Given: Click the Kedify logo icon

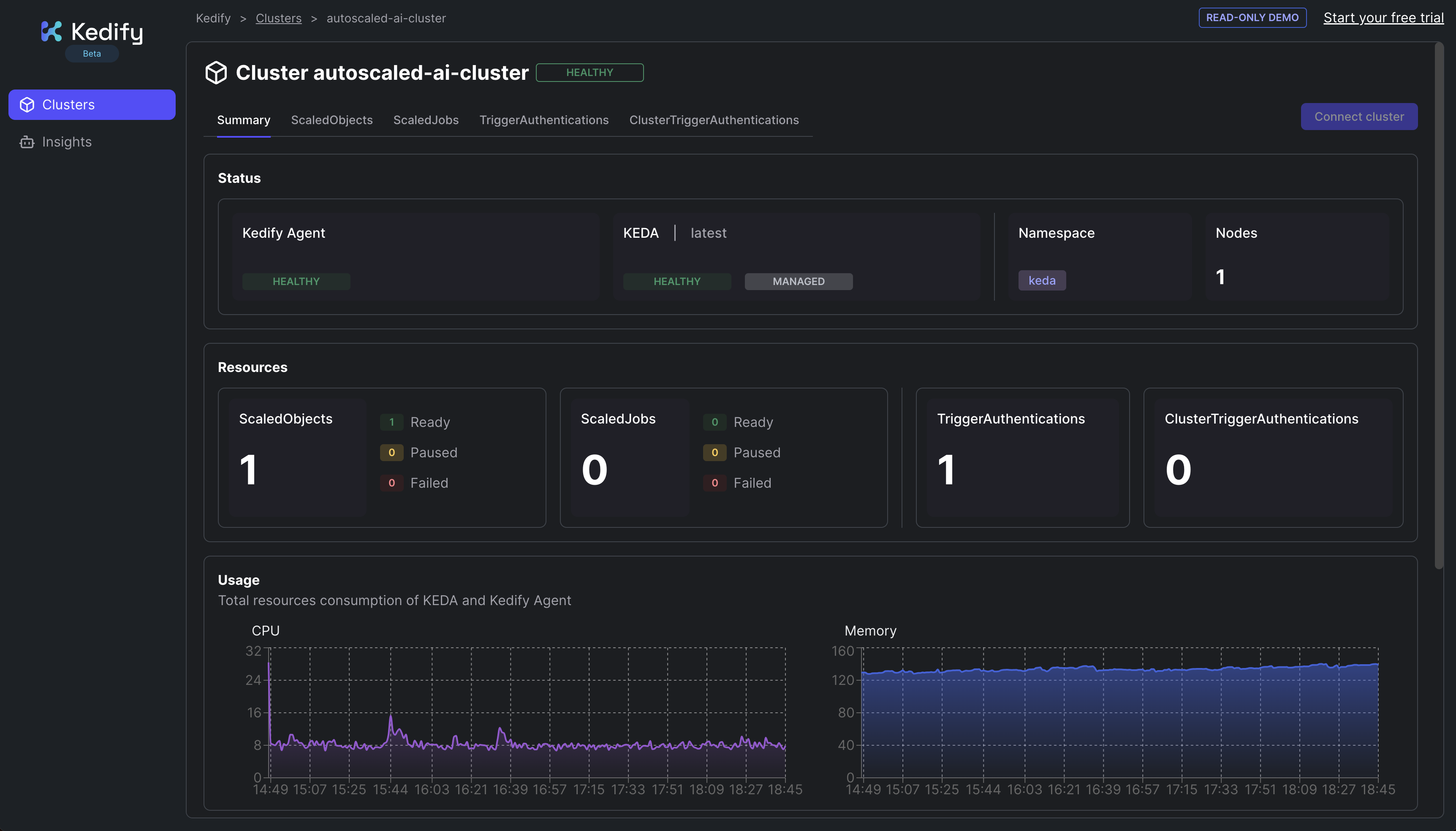Looking at the screenshot, I should click(x=52, y=31).
